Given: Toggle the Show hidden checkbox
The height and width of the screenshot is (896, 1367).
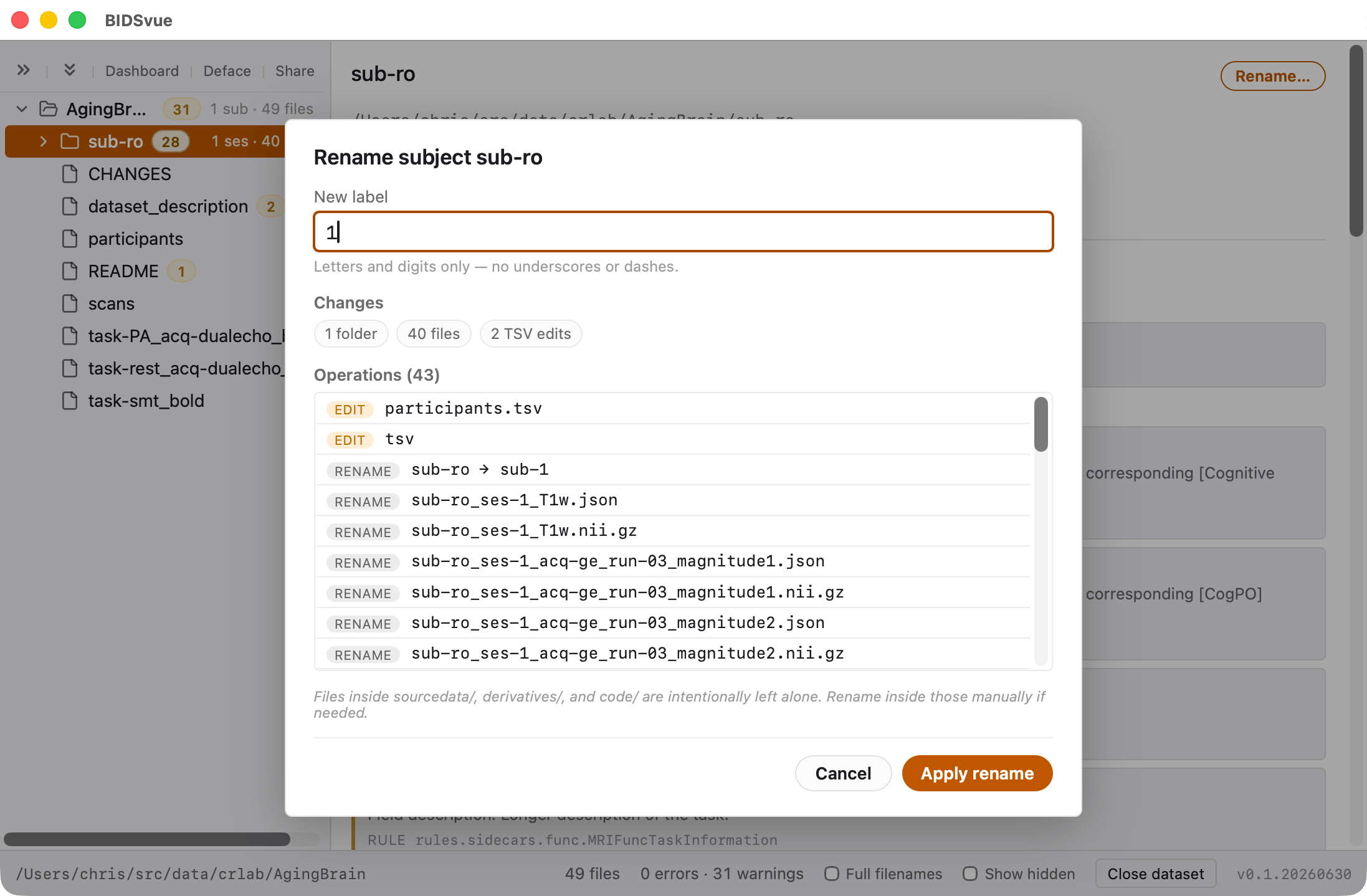Looking at the screenshot, I should 970,874.
